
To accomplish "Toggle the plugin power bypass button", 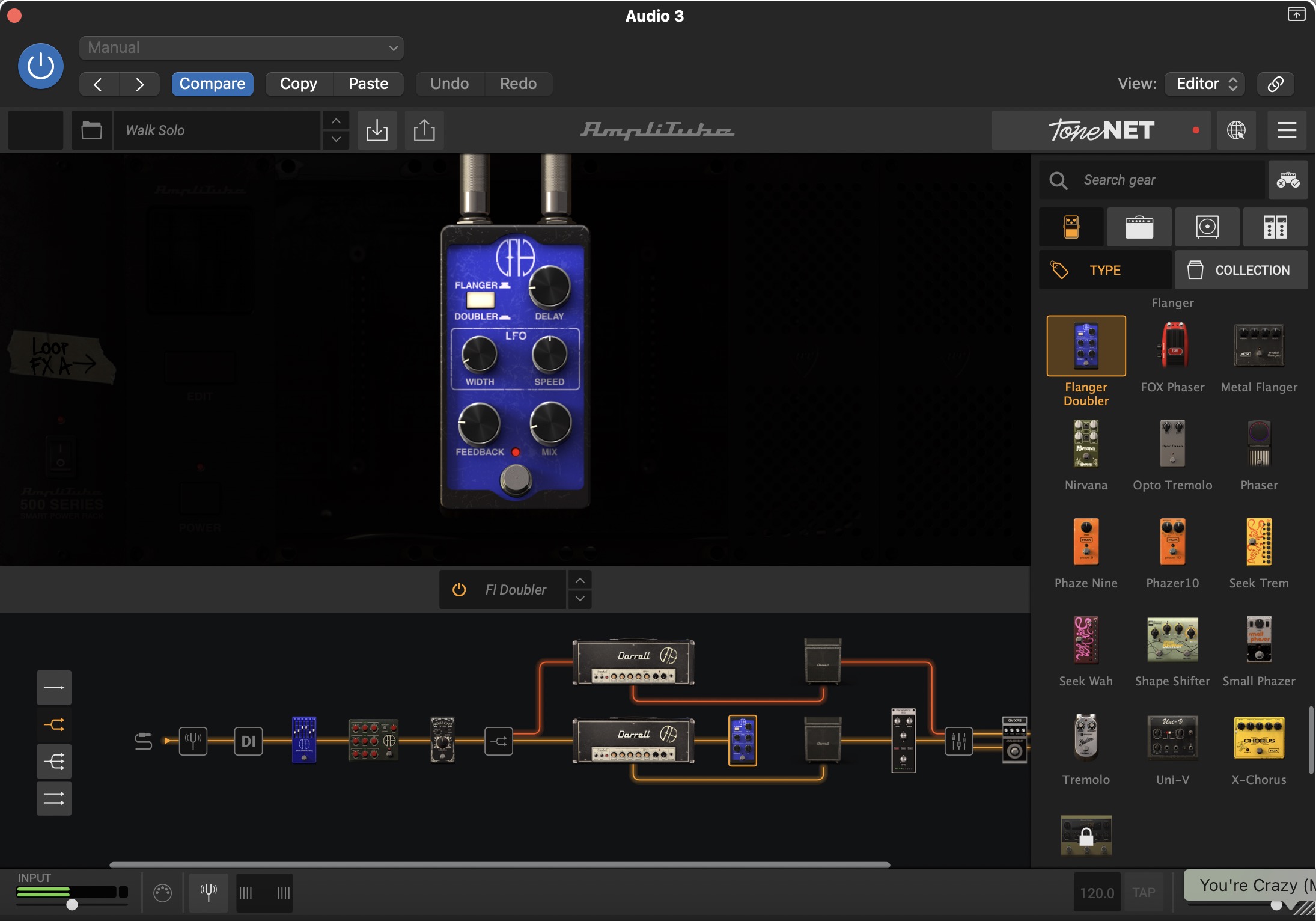I will [x=41, y=66].
